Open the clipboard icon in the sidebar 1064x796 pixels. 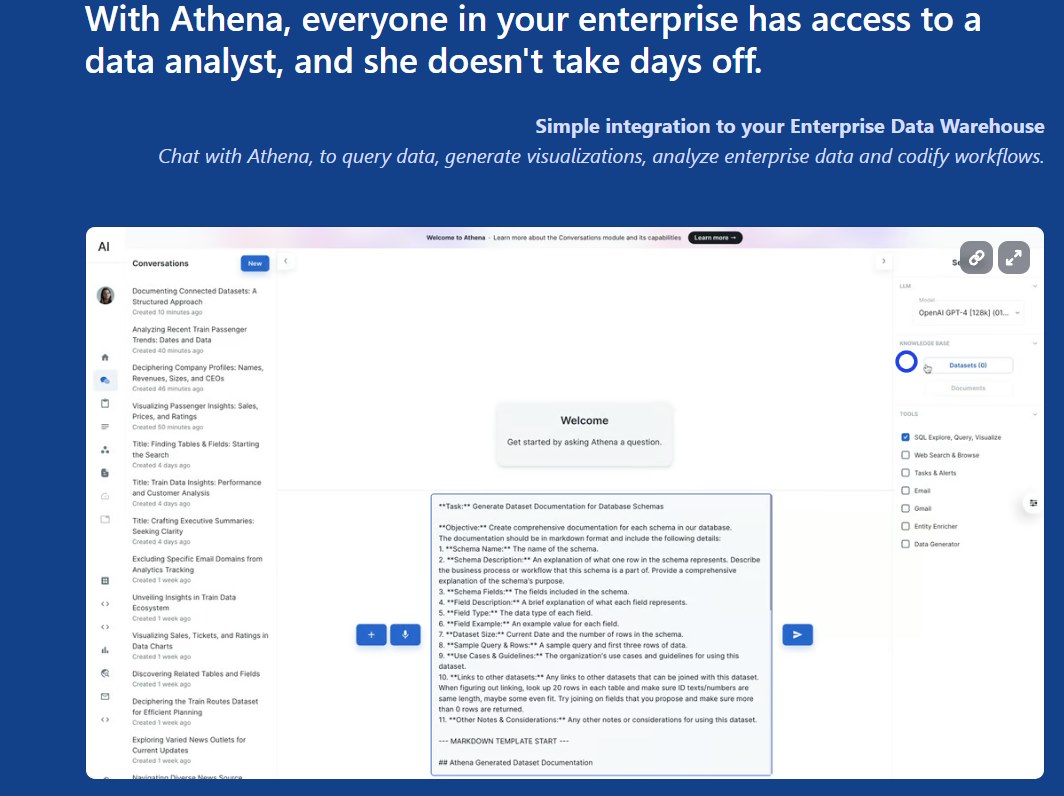click(x=104, y=403)
